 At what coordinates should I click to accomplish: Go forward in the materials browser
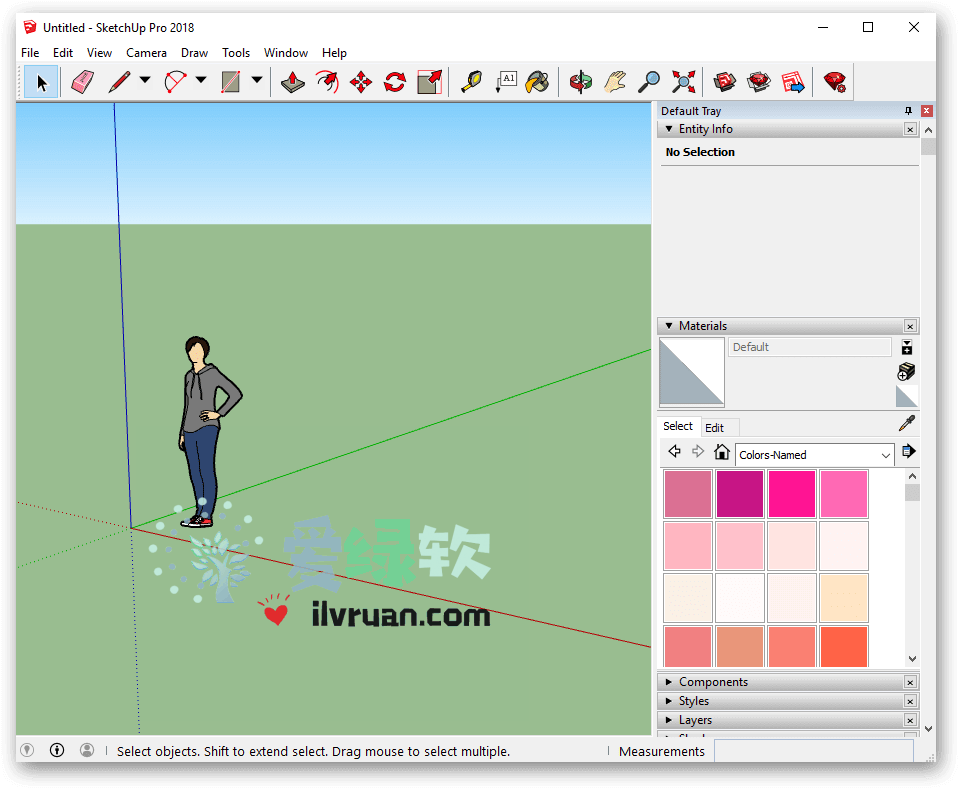click(x=698, y=451)
